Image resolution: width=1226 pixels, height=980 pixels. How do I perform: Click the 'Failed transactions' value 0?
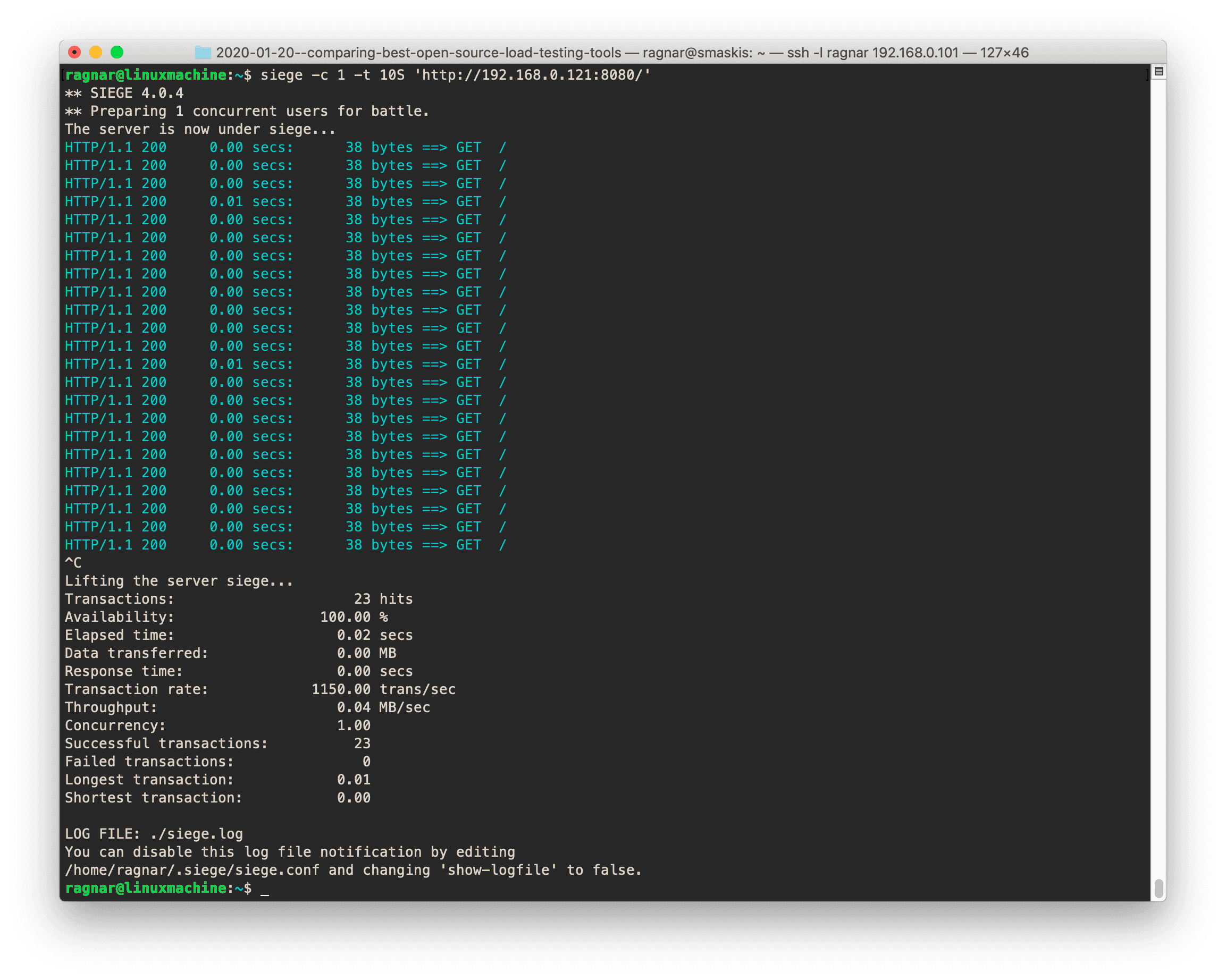click(366, 762)
